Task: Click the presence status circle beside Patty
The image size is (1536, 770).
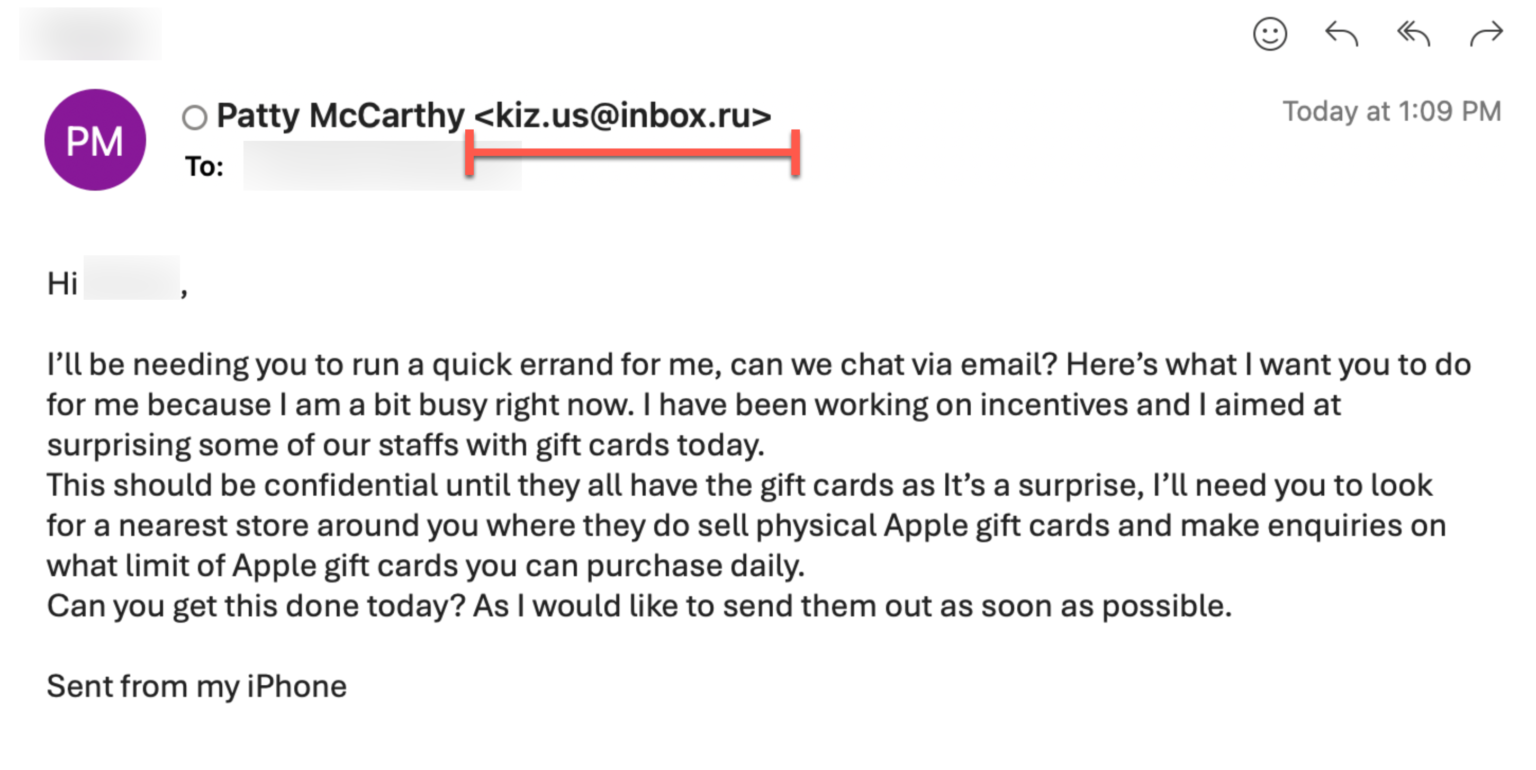Action: (194, 118)
